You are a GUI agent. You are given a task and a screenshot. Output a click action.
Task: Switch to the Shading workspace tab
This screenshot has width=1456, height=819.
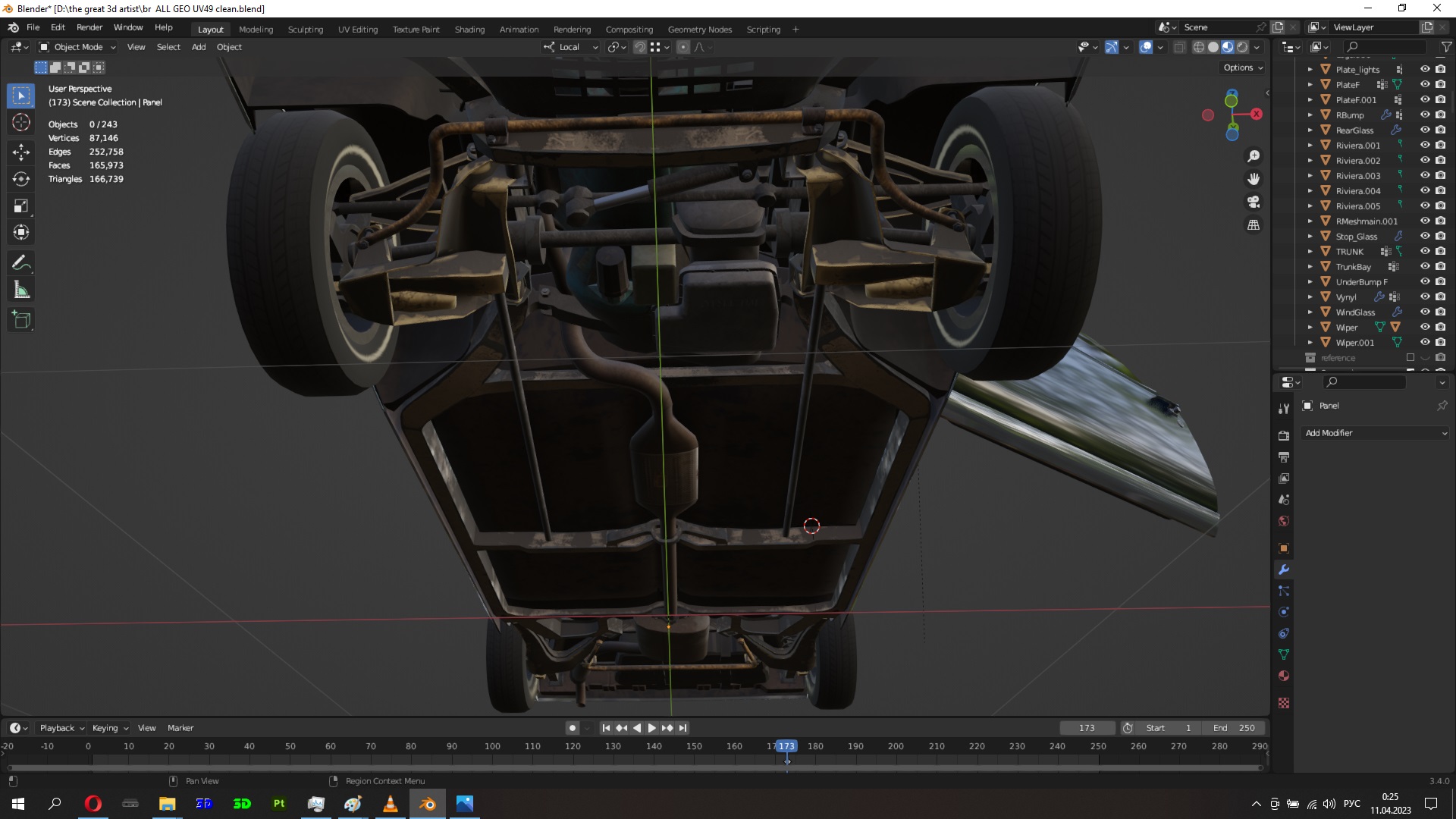coord(469,30)
